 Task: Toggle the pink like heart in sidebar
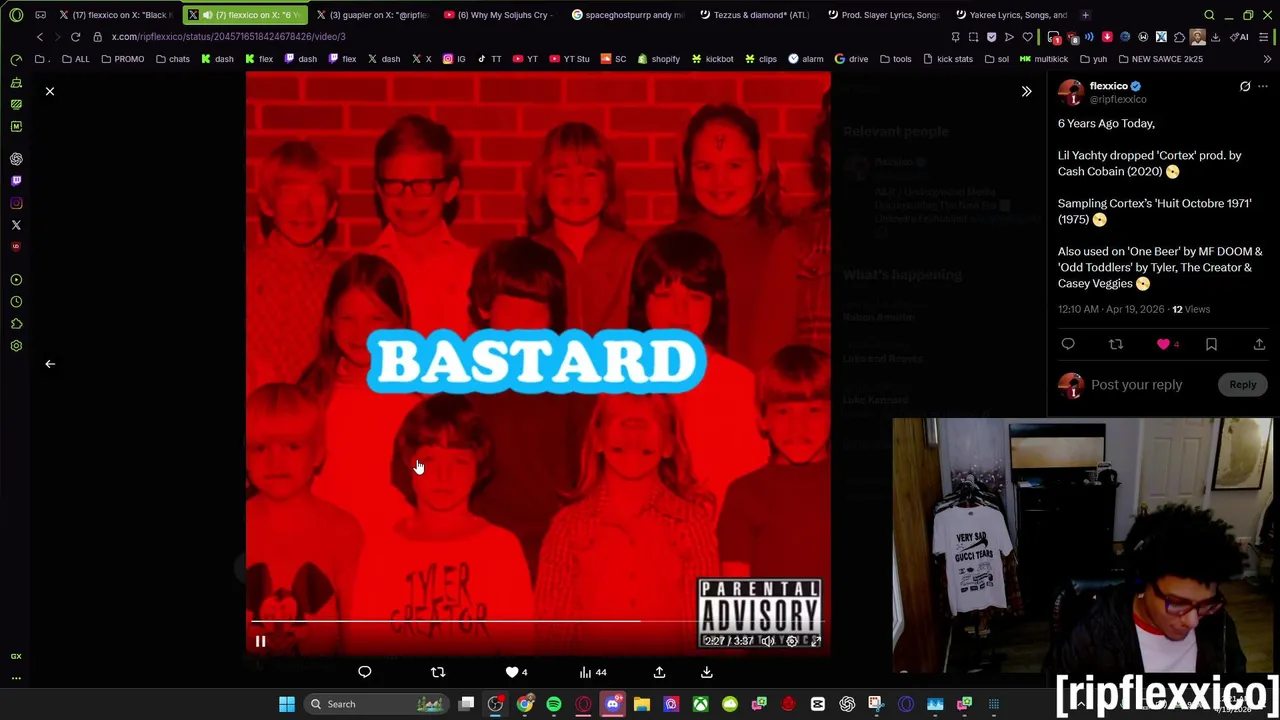[x=1163, y=344]
